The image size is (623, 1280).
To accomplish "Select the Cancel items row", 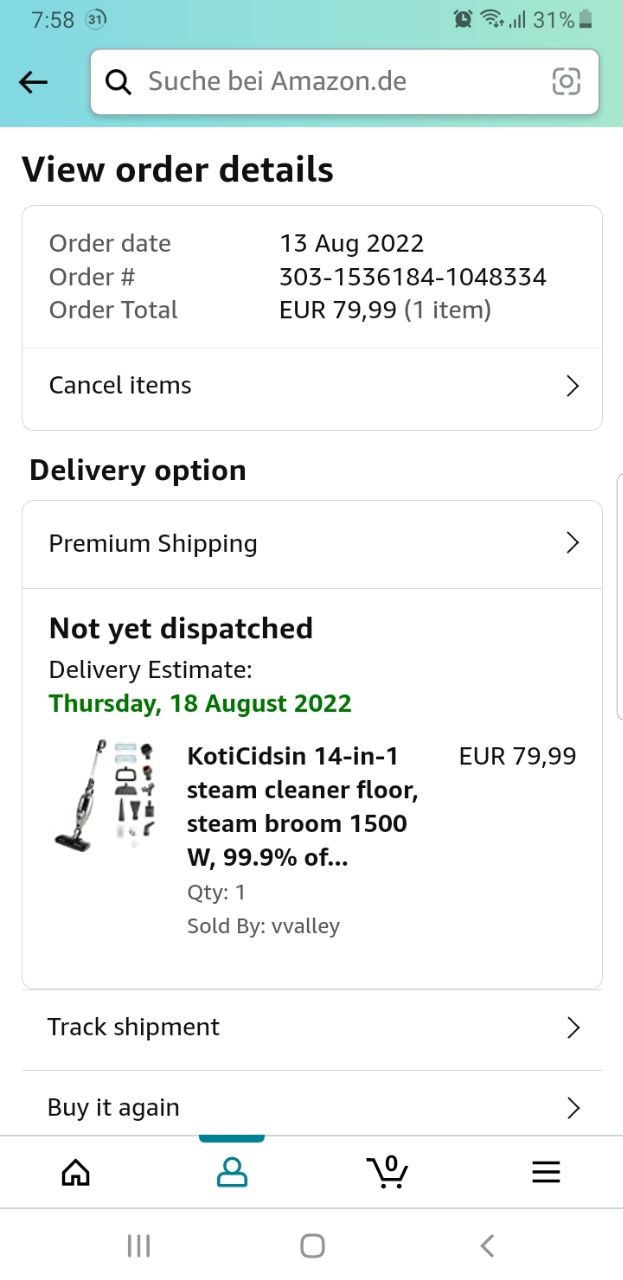I will click(x=300, y=386).
